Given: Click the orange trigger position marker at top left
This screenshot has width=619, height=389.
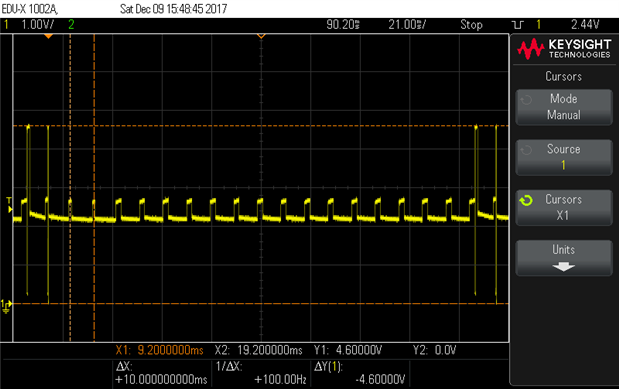Looking at the screenshot, I should 48,36.
